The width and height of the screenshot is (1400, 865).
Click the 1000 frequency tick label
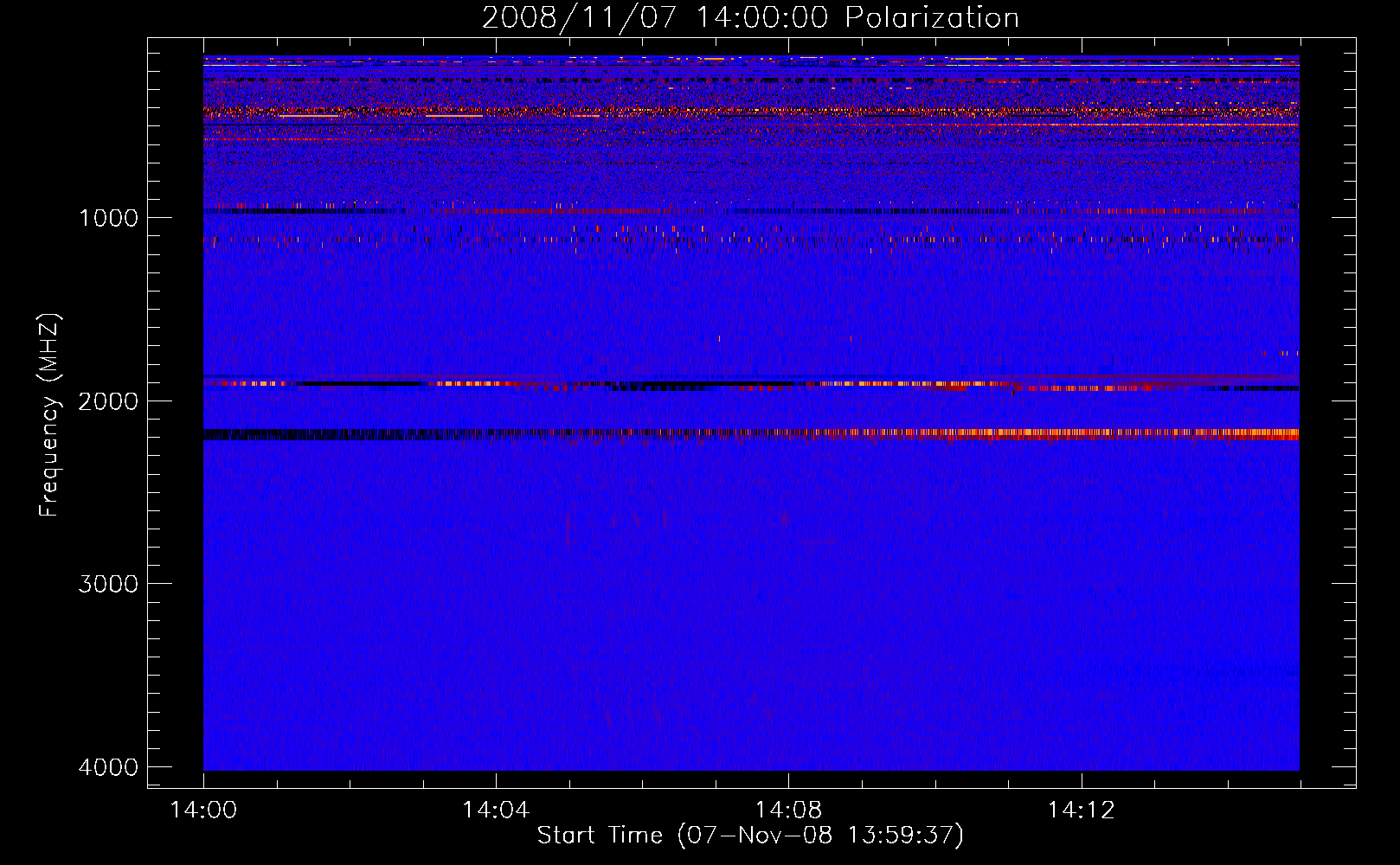pos(109,217)
